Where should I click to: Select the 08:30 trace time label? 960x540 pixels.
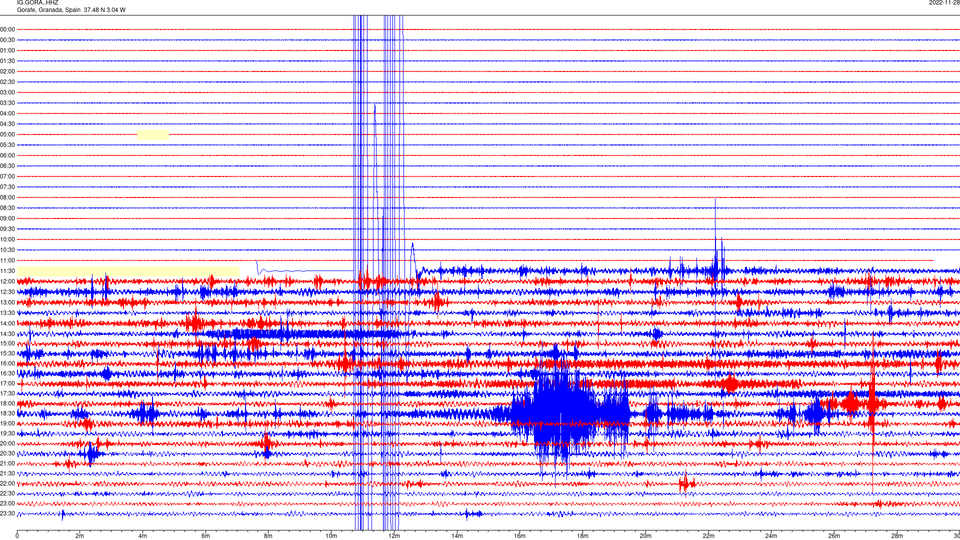pyautogui.click(x=7, y=208)
